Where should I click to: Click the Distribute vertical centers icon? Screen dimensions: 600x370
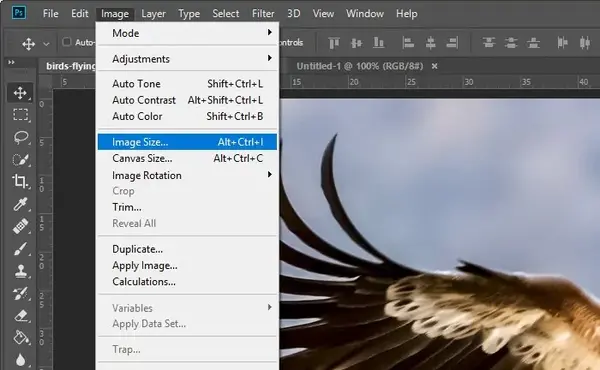[511, 43]
